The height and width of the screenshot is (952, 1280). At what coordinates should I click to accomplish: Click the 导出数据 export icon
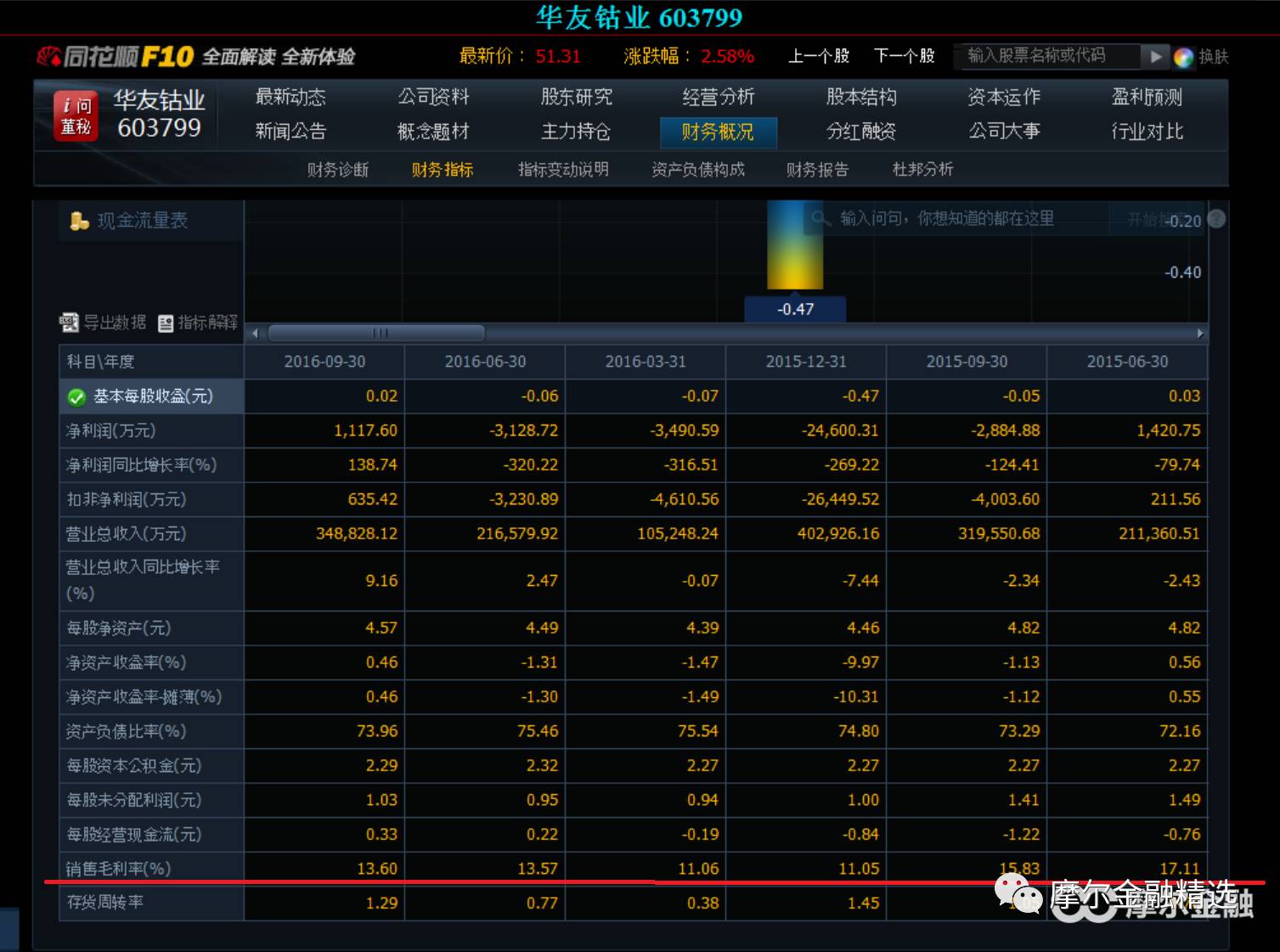click(x=69, y=322)
